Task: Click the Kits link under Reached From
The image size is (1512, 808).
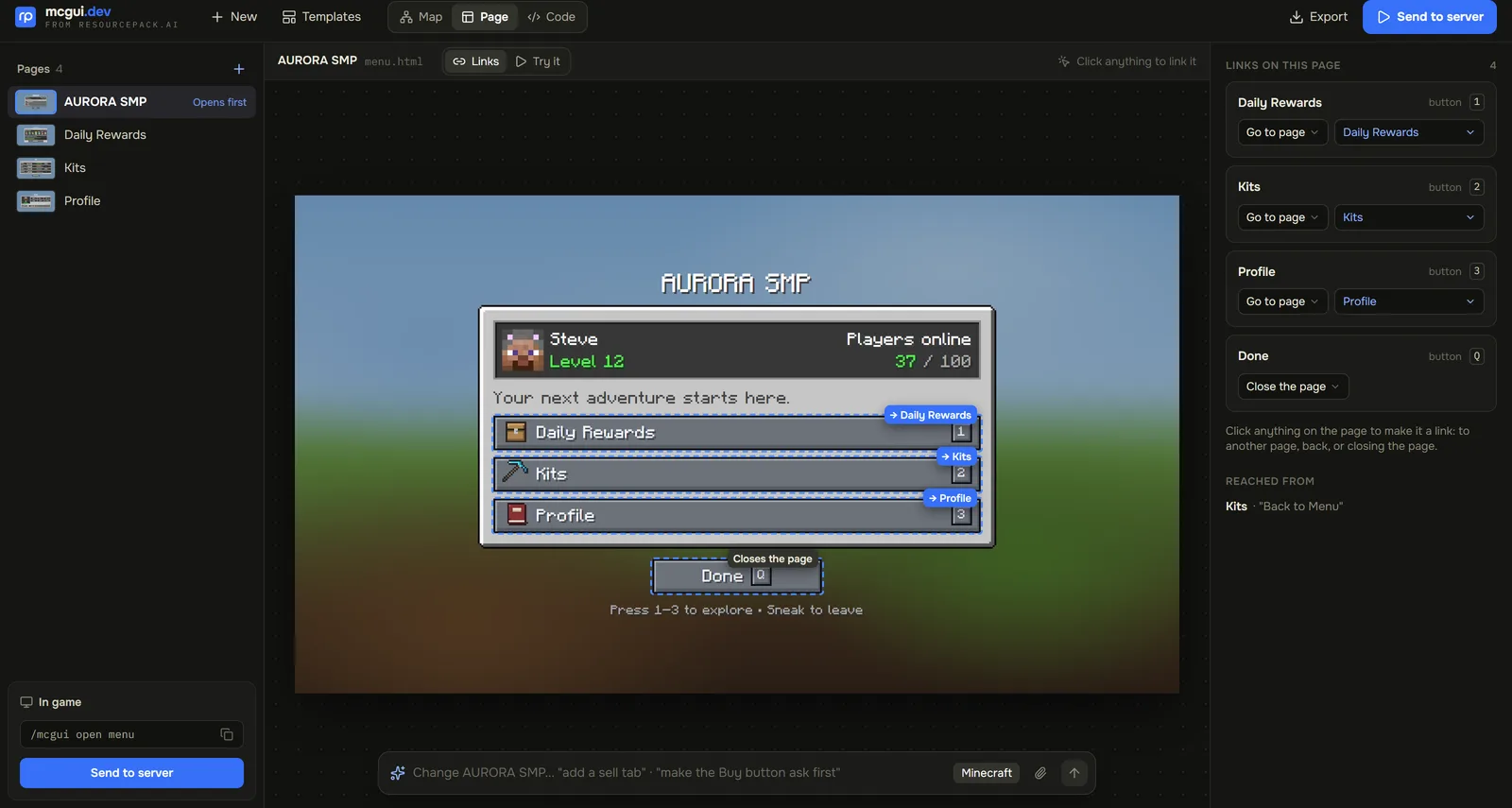Action: click(x=1236, y=507)
